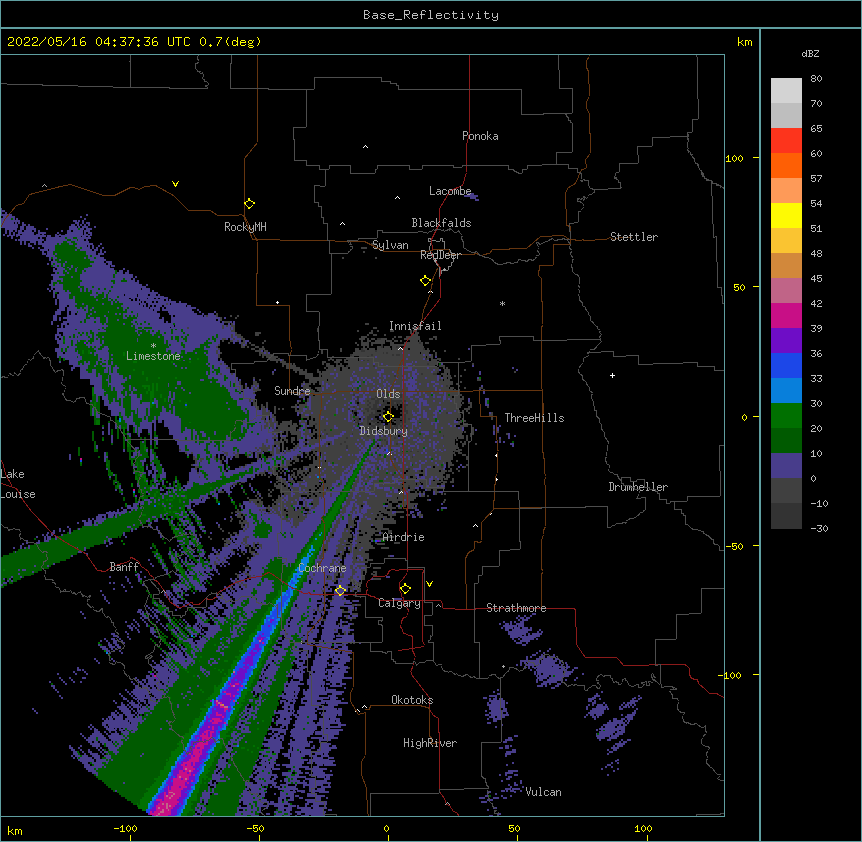The image size is (862, 842).
Task: Click the RedDeer city label
Action: [440, 255]
